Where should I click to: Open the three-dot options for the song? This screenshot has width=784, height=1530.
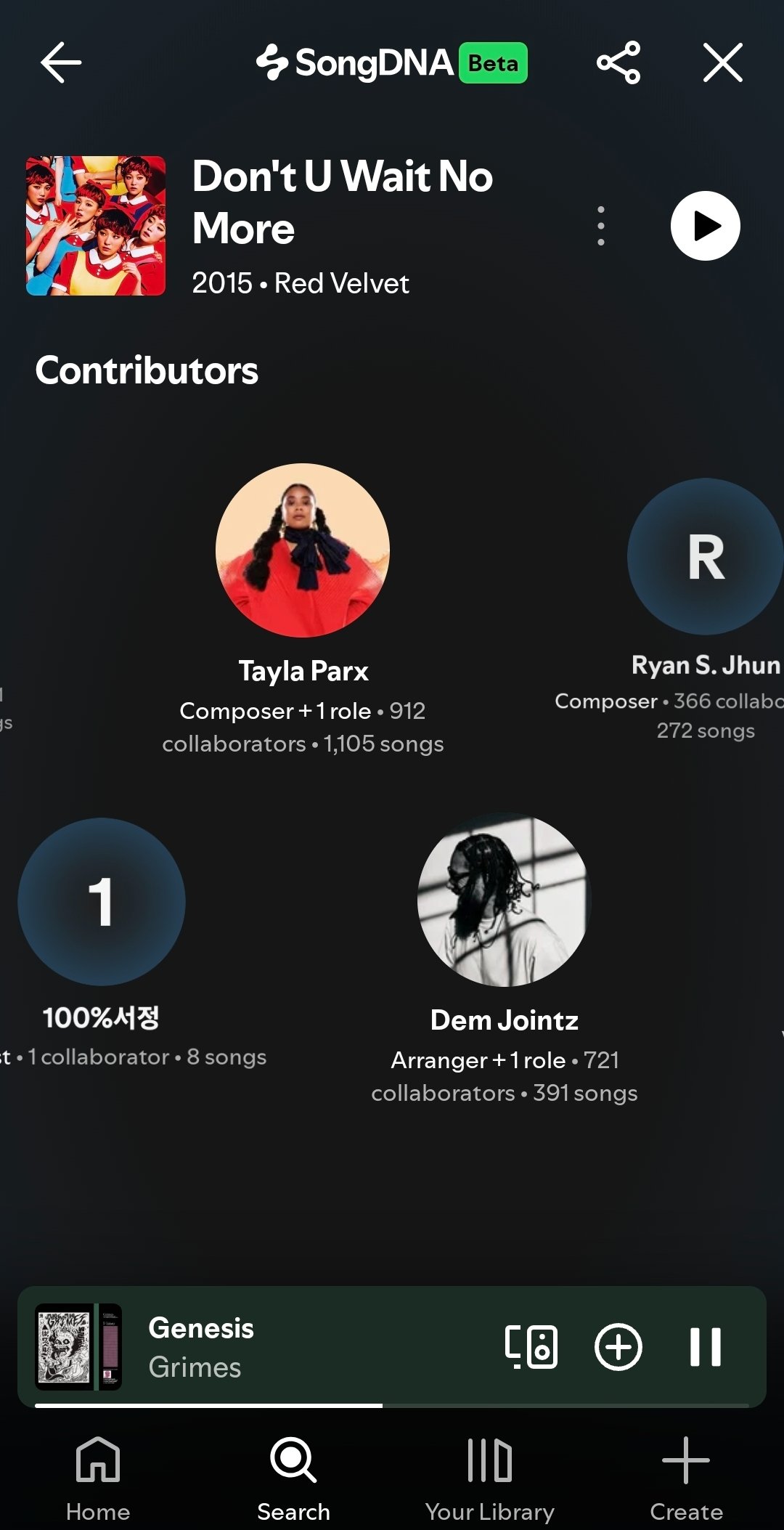point(600,226)
